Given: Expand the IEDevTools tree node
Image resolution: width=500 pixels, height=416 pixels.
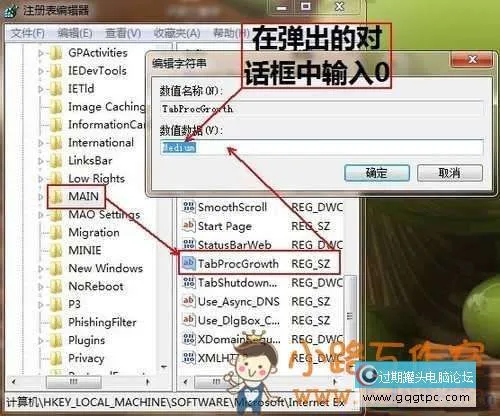Looking at the screenshot, I should 40,71.
